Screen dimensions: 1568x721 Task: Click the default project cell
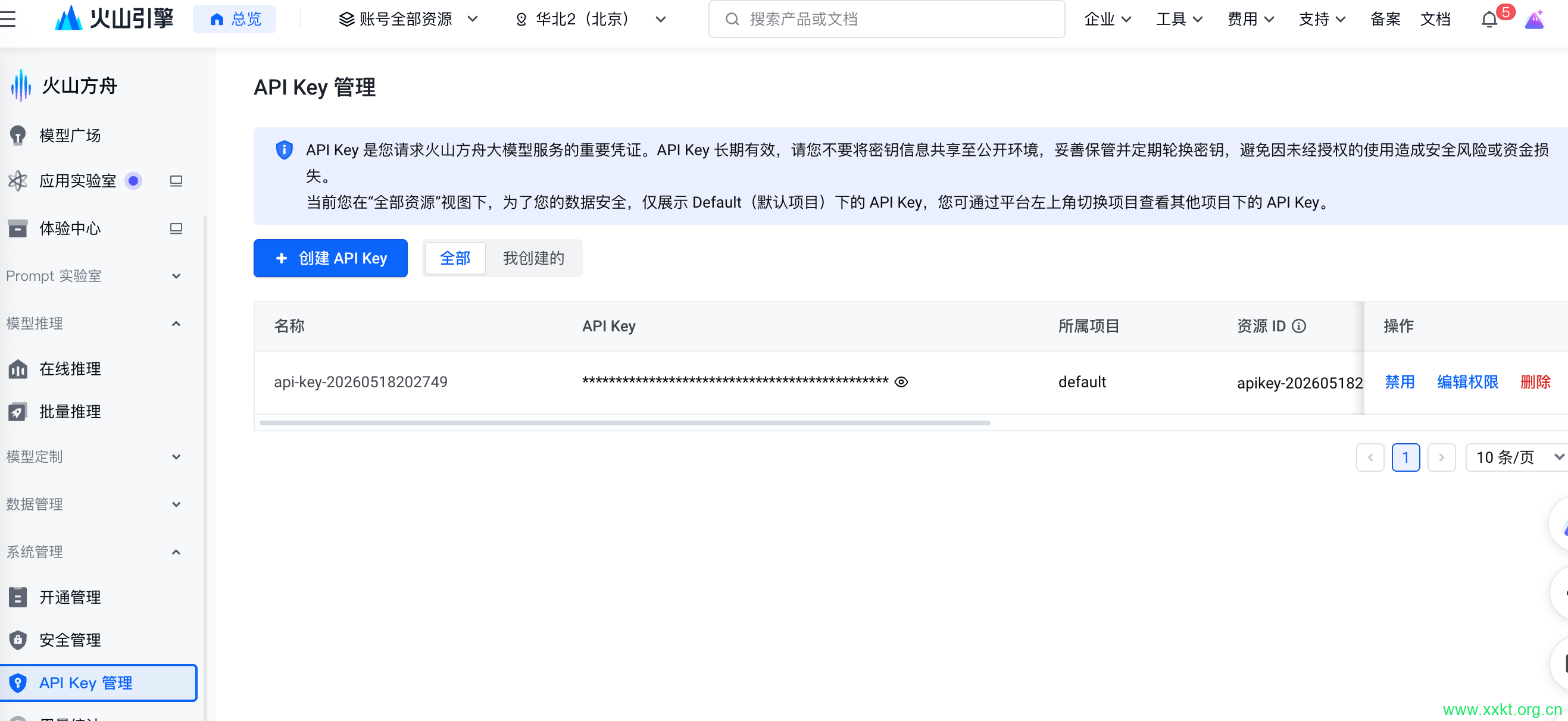(1082, 382)
